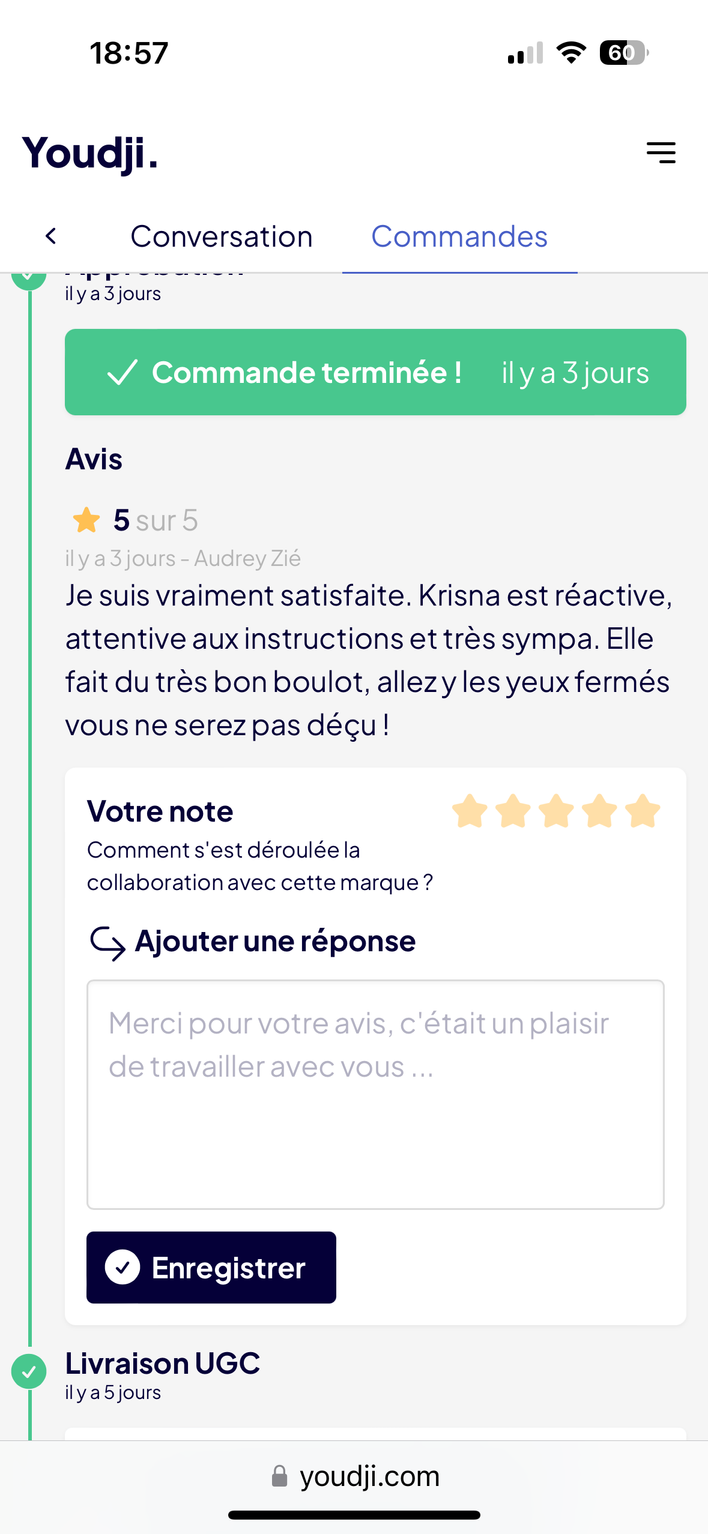The image size is (708, 1534).
Task: Switch to the Conversation tab
Action: [x=221, y=236]
